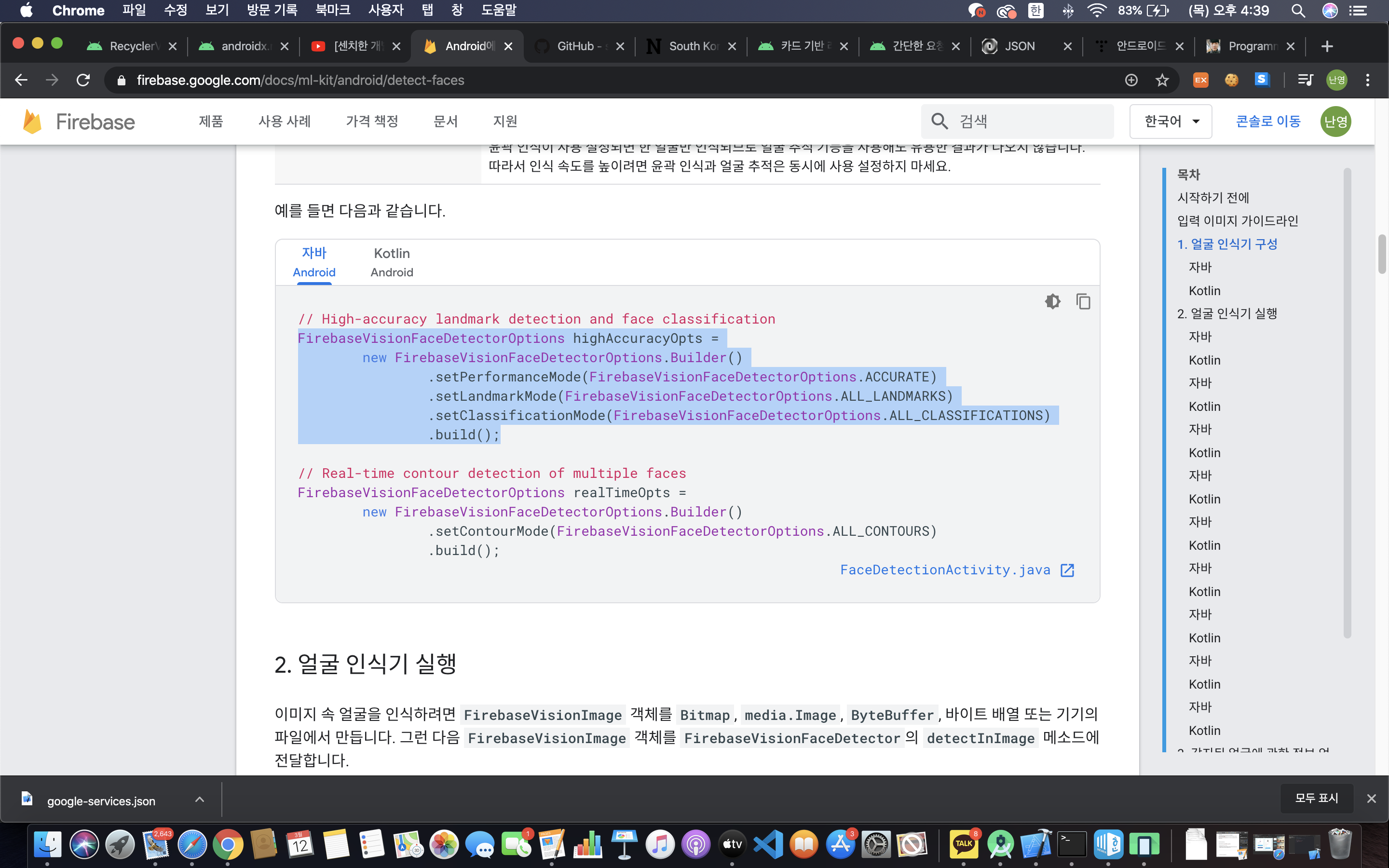Open the 한국어 language dropdown

pos(1171,121)
